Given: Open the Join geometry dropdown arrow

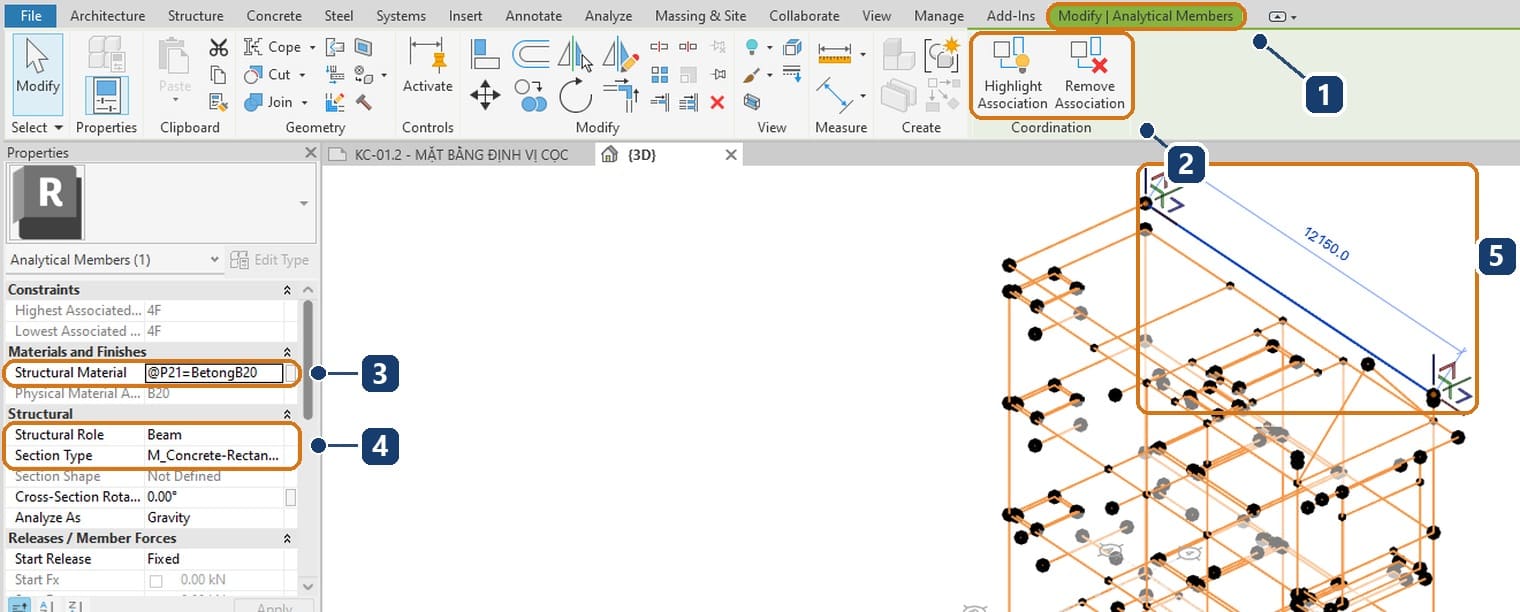Looking at the screenshot, I should pyautogui.click(x=304, y=102).
